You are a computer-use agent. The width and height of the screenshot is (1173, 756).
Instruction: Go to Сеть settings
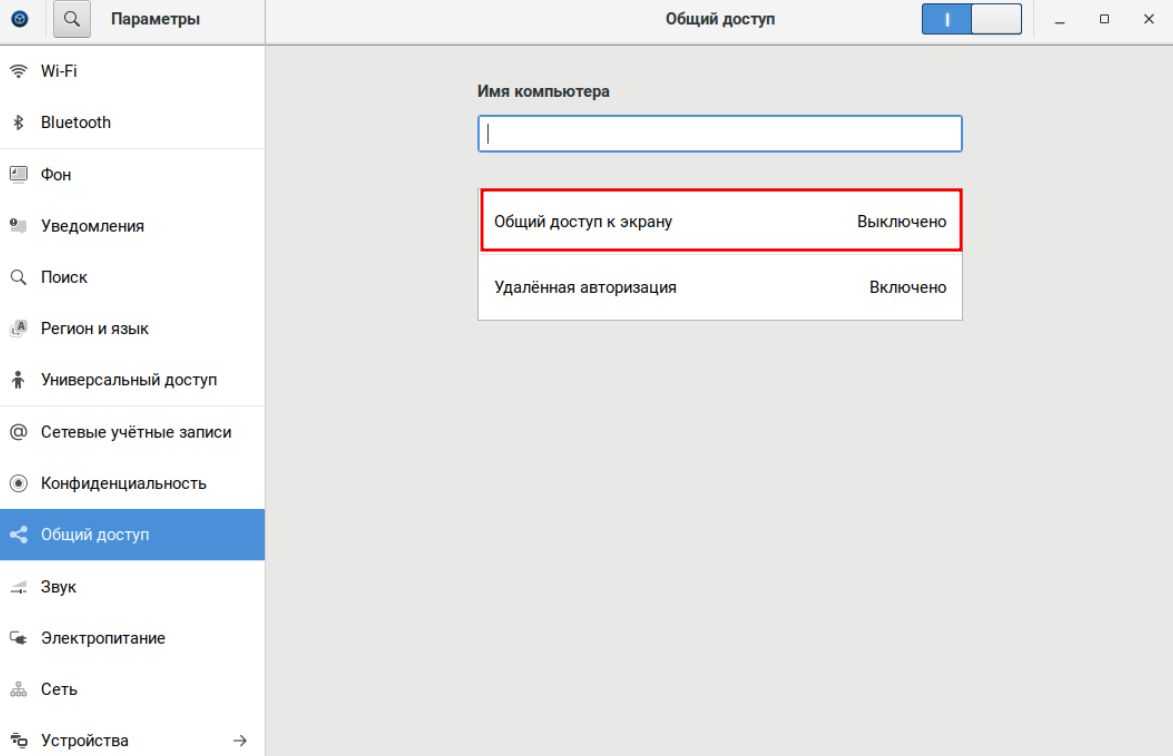pos(59,690)
